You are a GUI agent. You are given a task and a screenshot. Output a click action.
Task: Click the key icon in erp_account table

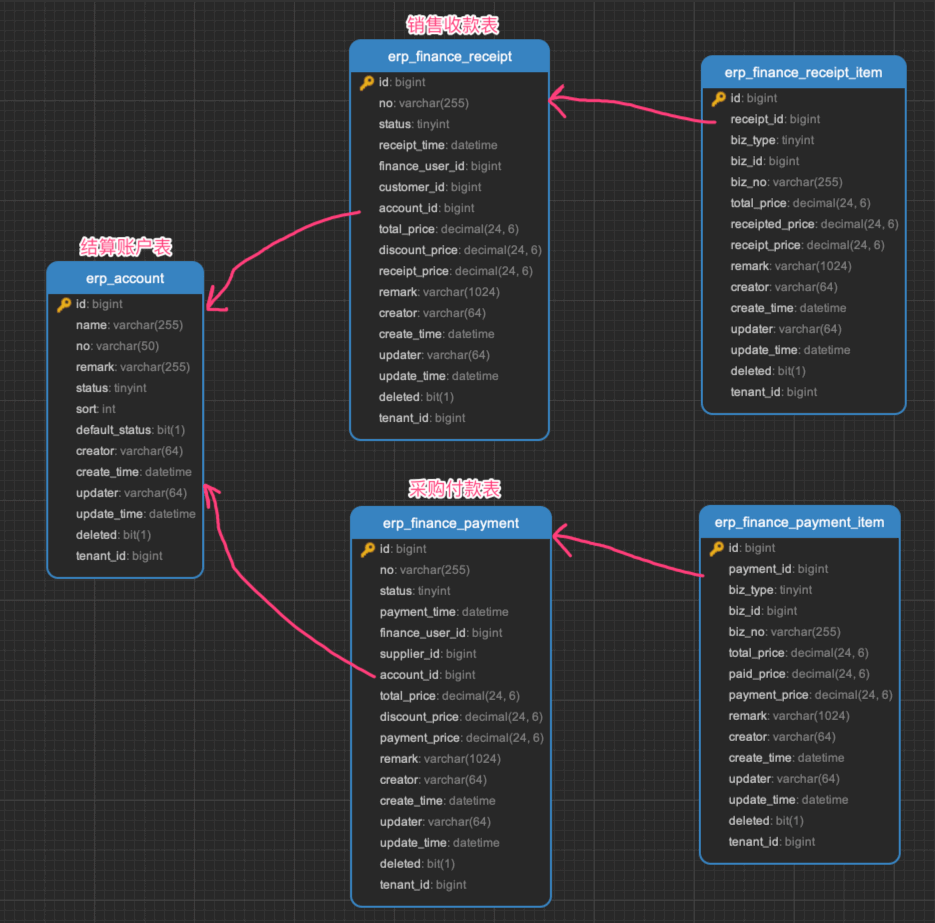coord(64,304)
